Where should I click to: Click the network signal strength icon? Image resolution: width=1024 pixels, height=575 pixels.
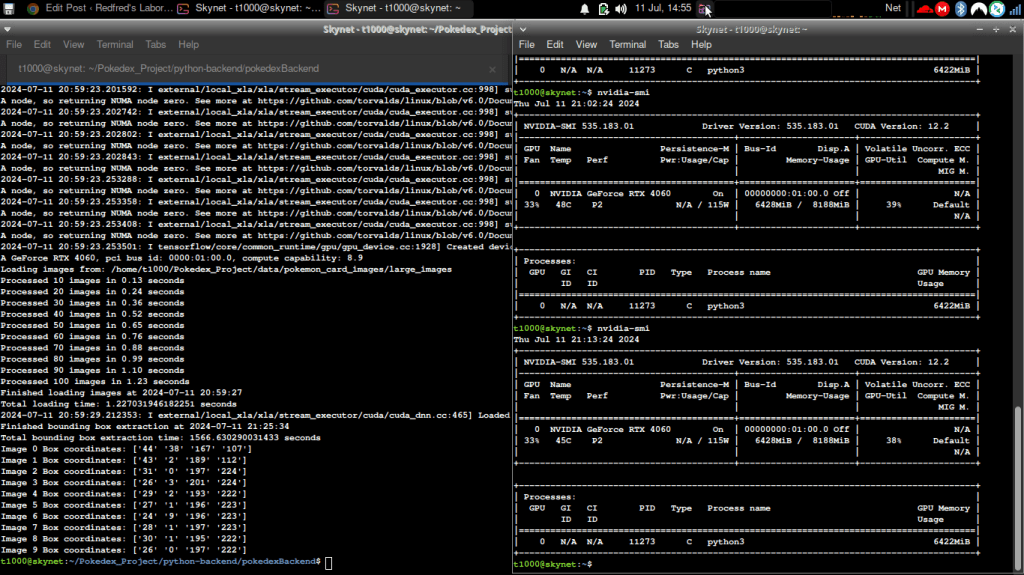click(x=1014, y=9)
